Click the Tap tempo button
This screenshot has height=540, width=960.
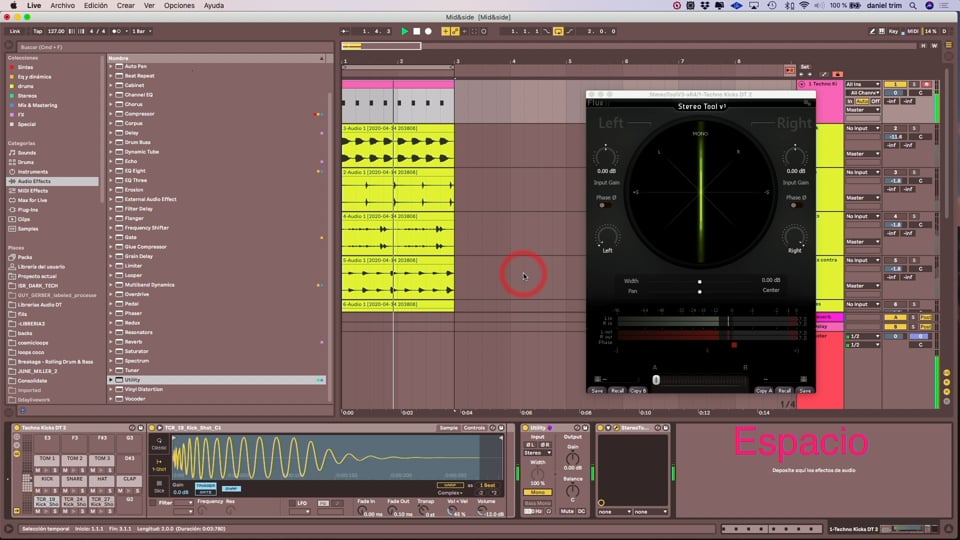pos(37,31)
